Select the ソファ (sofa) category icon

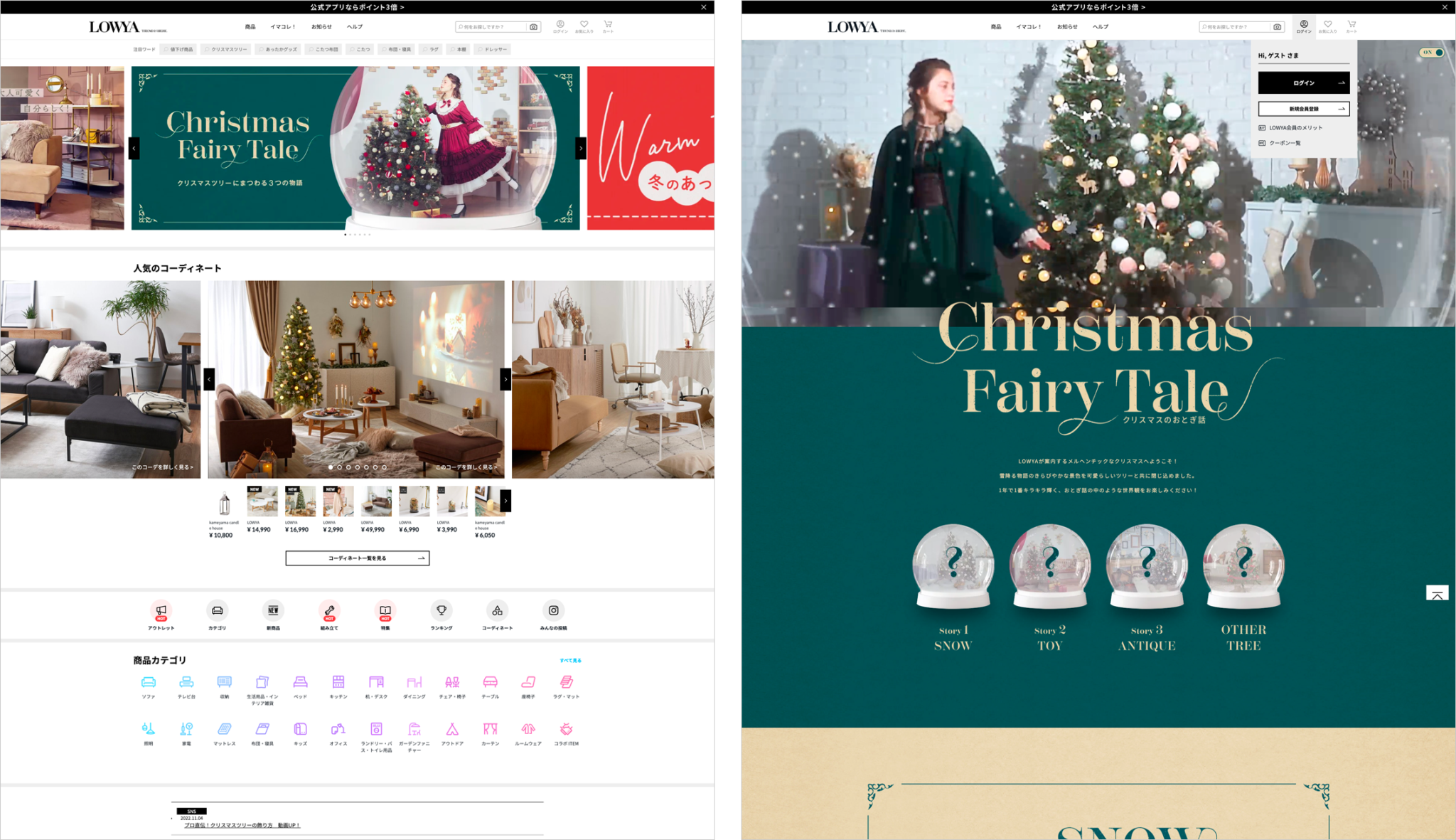click(148, 684)
